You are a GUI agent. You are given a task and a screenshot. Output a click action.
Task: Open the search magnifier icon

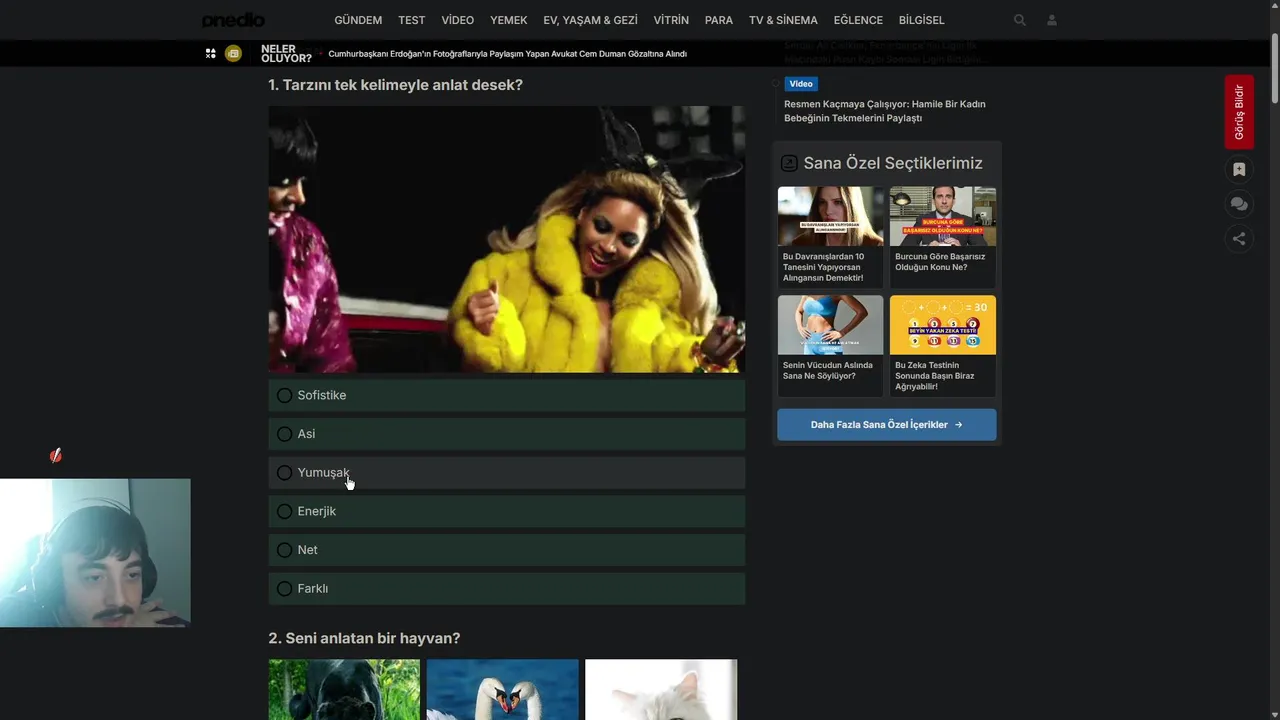(x=1020, y=20)
